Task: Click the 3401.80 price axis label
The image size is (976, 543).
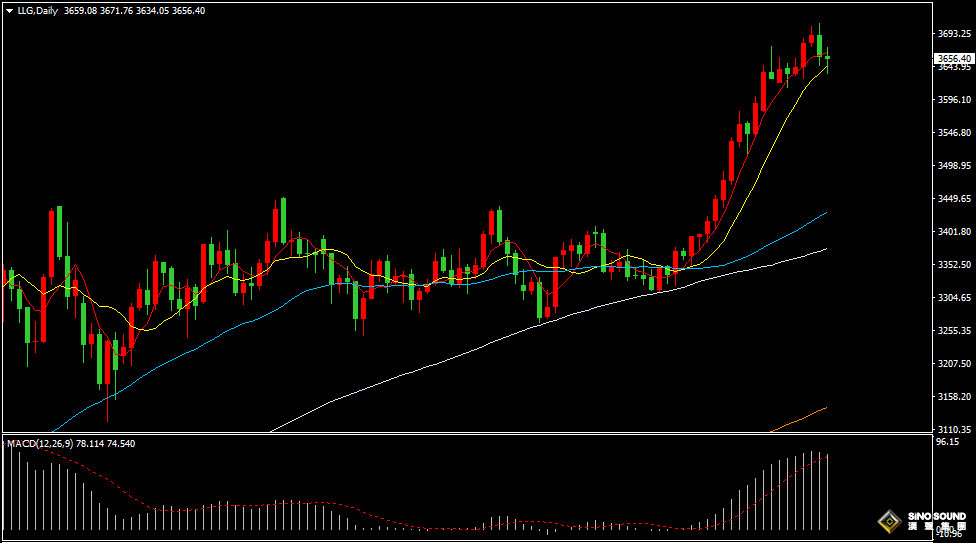Action: pos(954,232)
